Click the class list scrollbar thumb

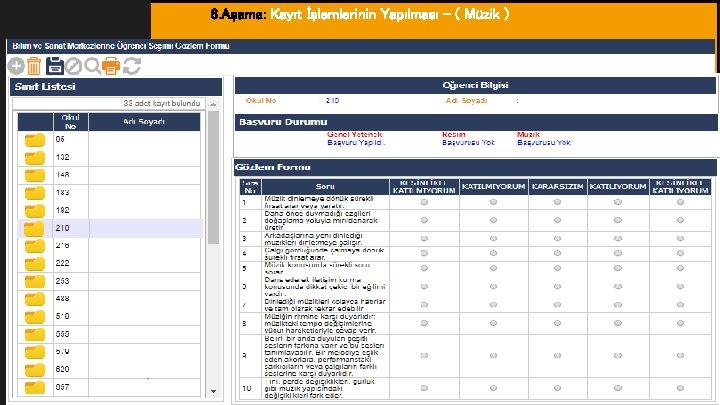tap(214, 177)
